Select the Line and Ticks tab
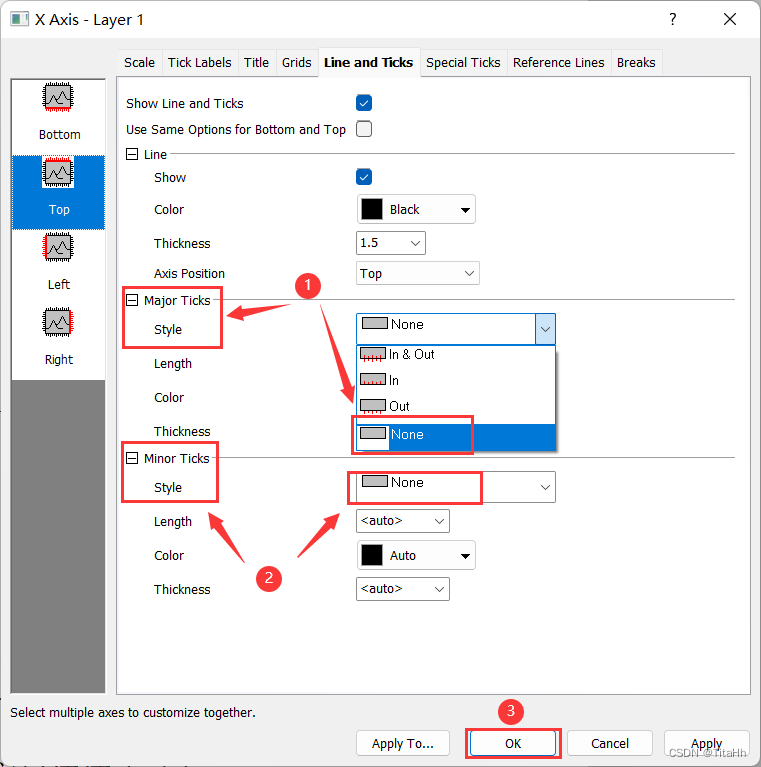 point(369,63)
